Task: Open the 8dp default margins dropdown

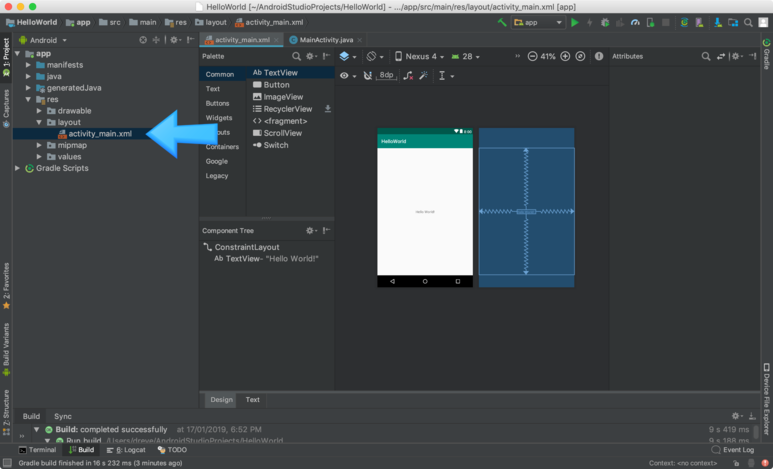Action: coord(386,75)
